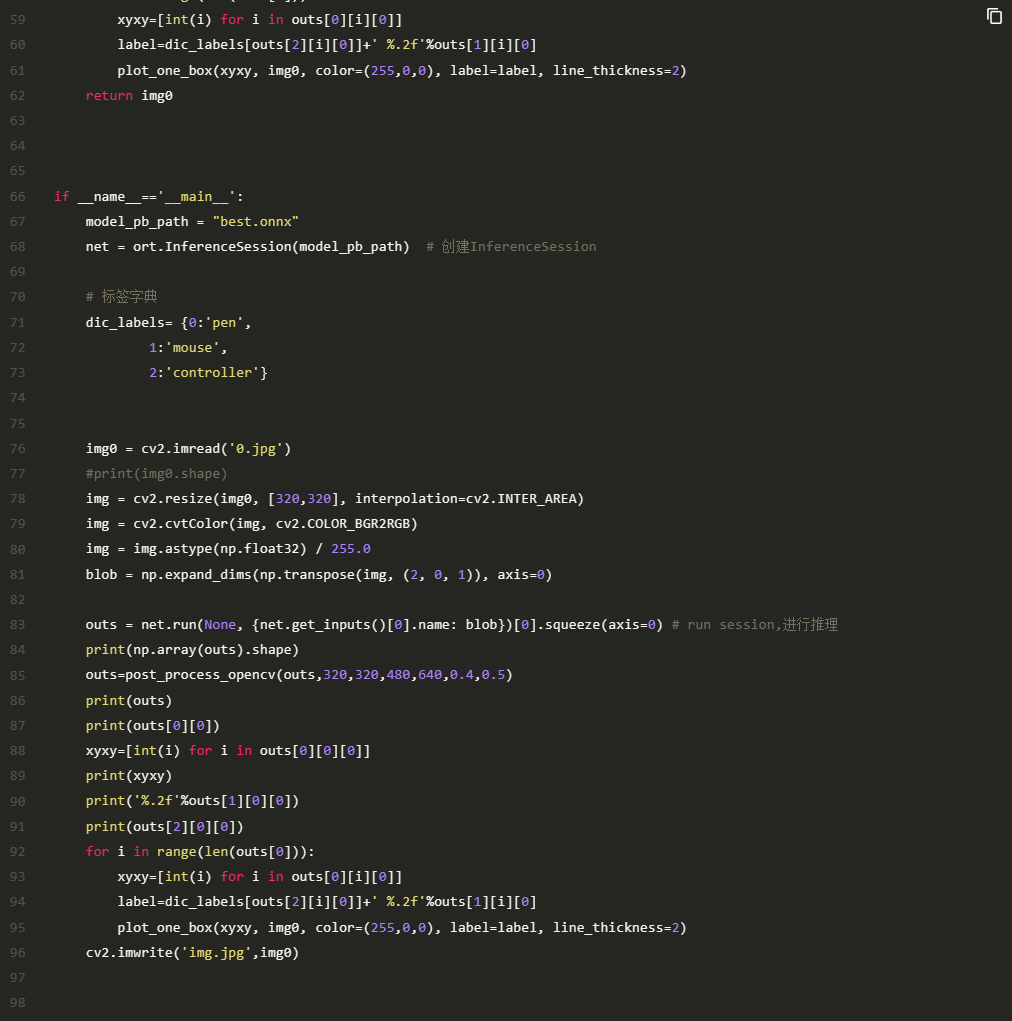This screenshot has width=1012, height=1021.
Task: Click 'ort.InferenceSession' on line 68
Action: 212,247
